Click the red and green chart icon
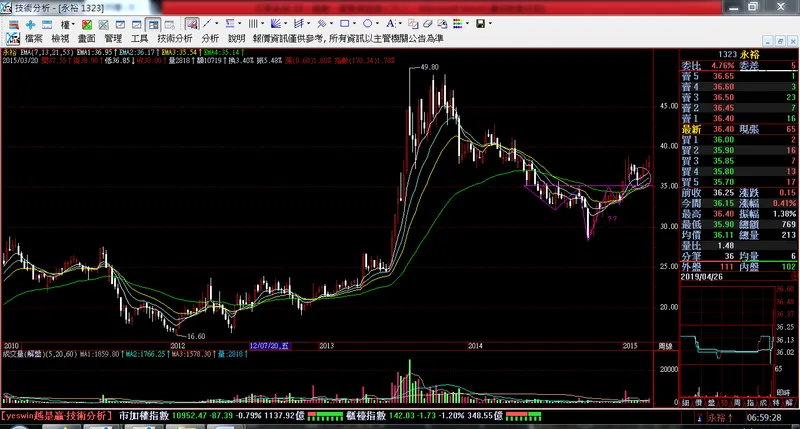800x429 pixels. coord(87,24)
